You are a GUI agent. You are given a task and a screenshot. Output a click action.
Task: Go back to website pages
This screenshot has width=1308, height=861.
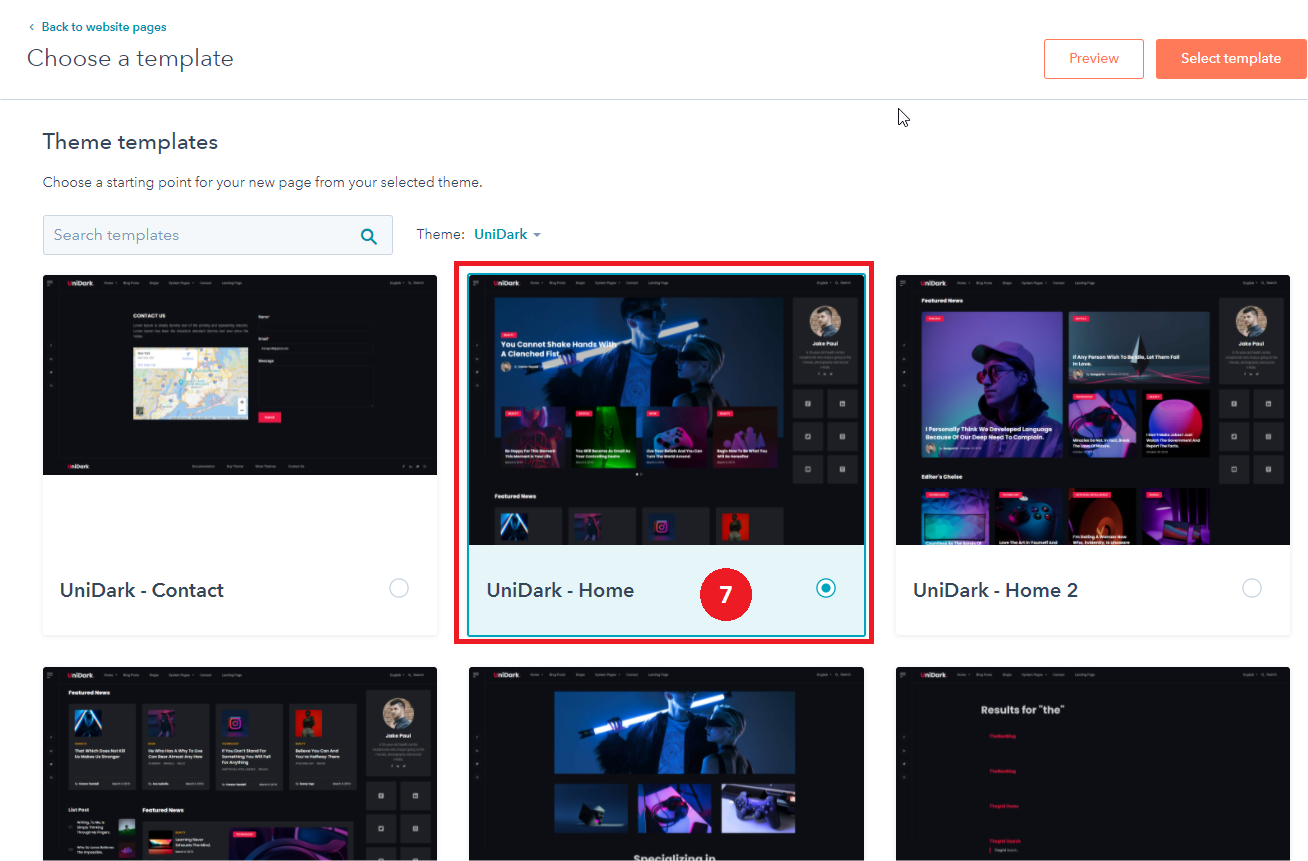103,27
